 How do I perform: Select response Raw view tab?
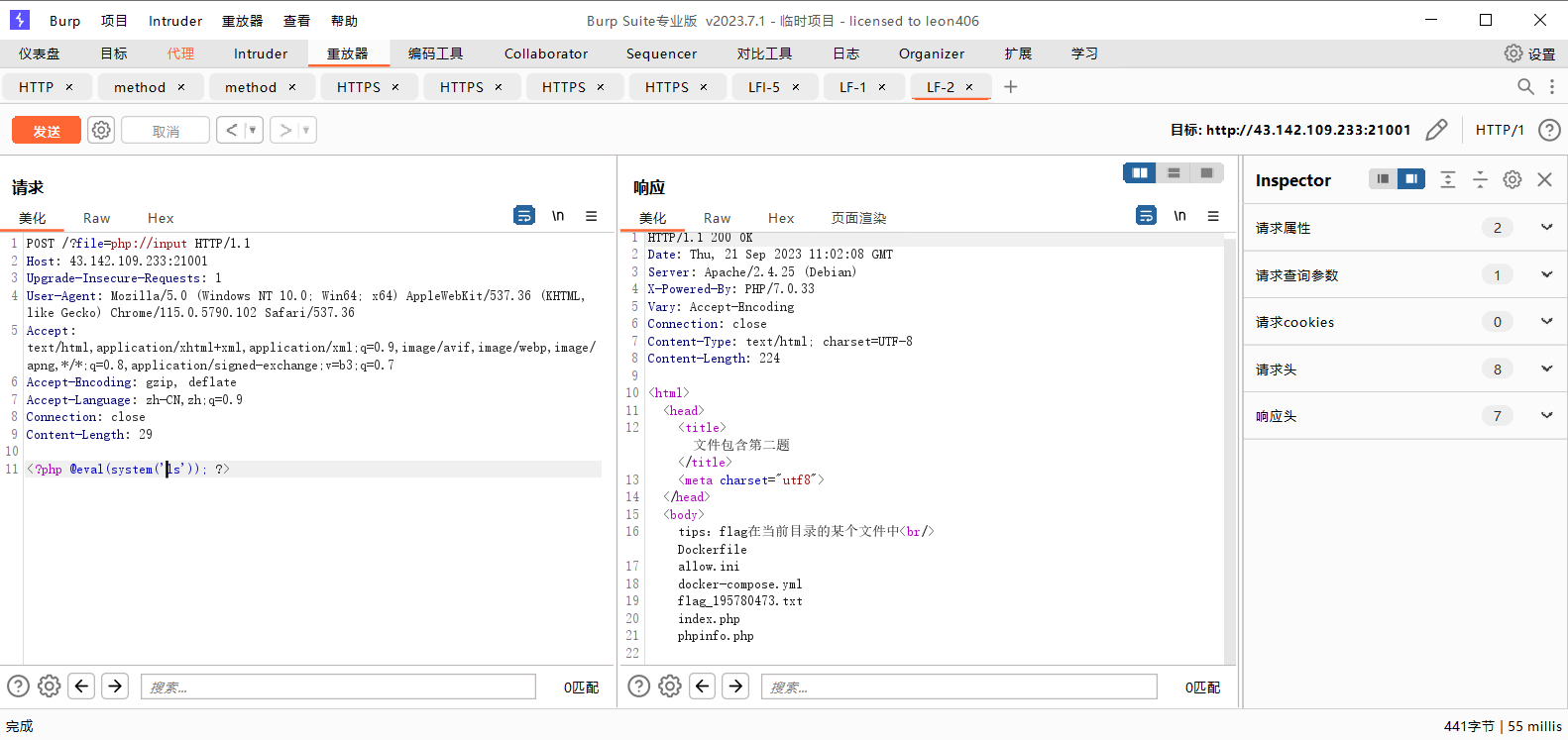(717, 218)
